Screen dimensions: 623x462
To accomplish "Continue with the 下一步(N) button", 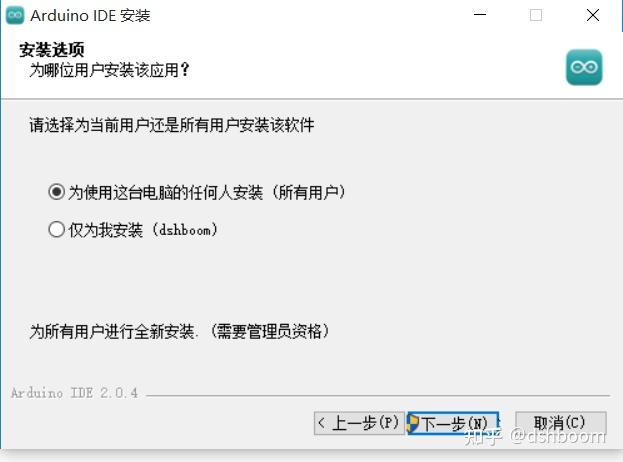I will [453, 423].
